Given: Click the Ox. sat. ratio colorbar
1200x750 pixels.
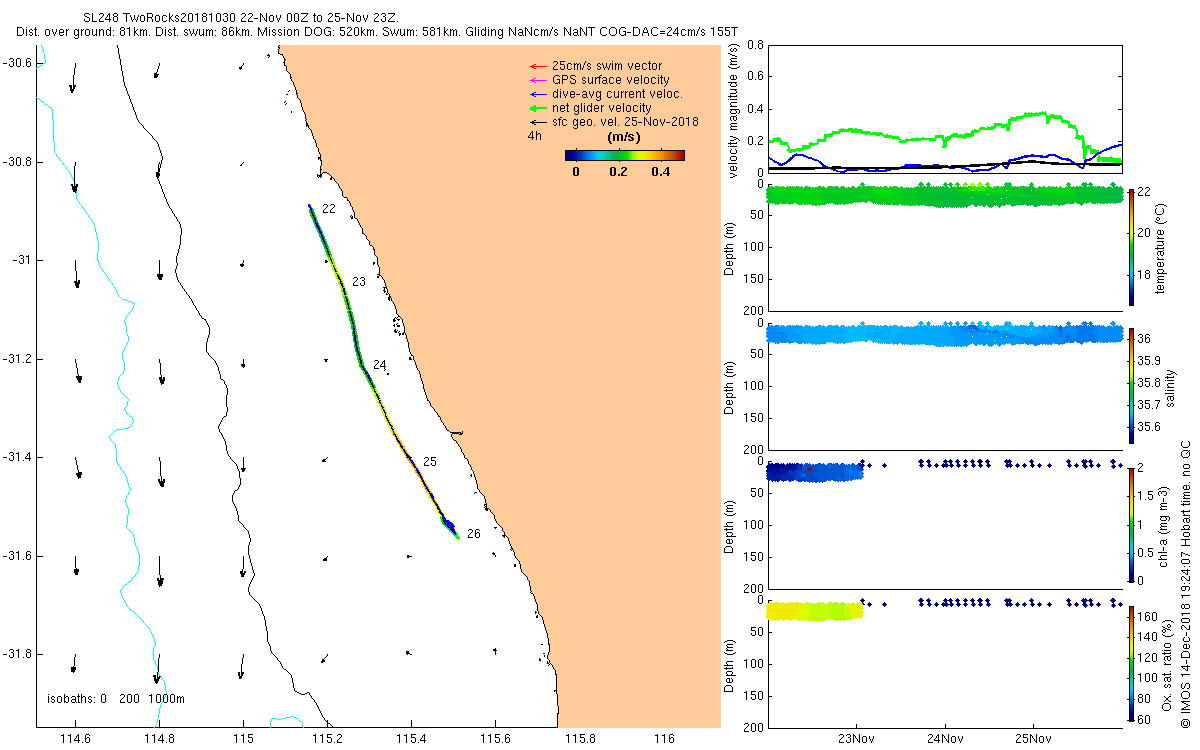Looking at the screenshot, I should tap(1131, 663).
